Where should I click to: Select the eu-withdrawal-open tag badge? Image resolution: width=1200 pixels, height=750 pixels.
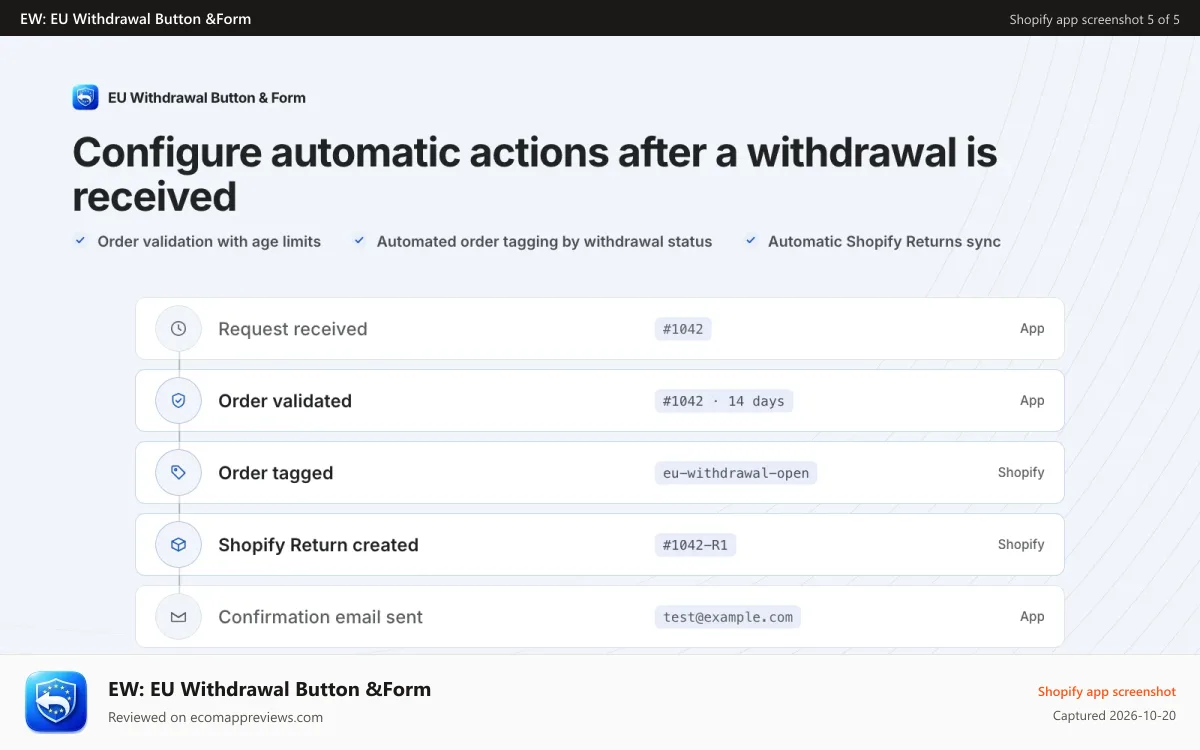[x=736, y=472]
